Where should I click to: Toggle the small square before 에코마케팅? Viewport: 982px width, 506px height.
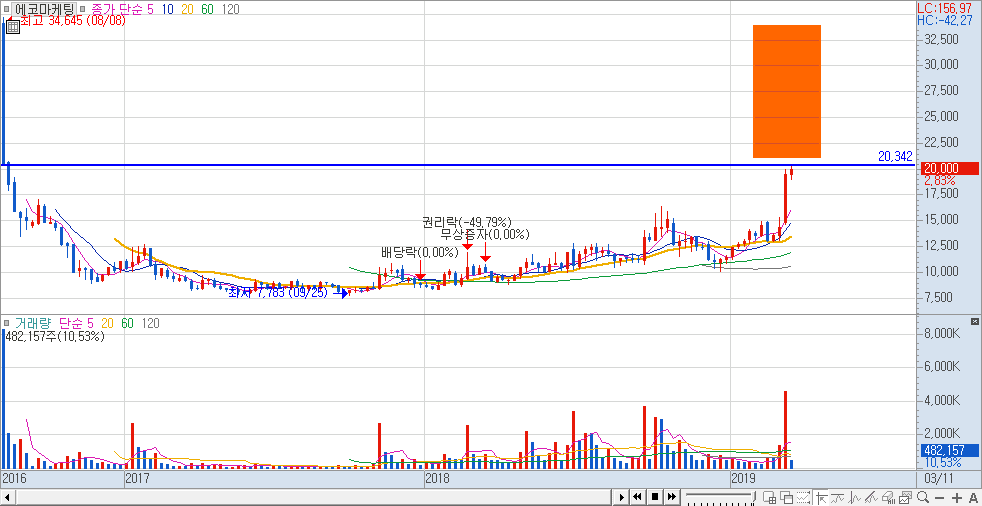pyautogui.click(x=6, y=9)
